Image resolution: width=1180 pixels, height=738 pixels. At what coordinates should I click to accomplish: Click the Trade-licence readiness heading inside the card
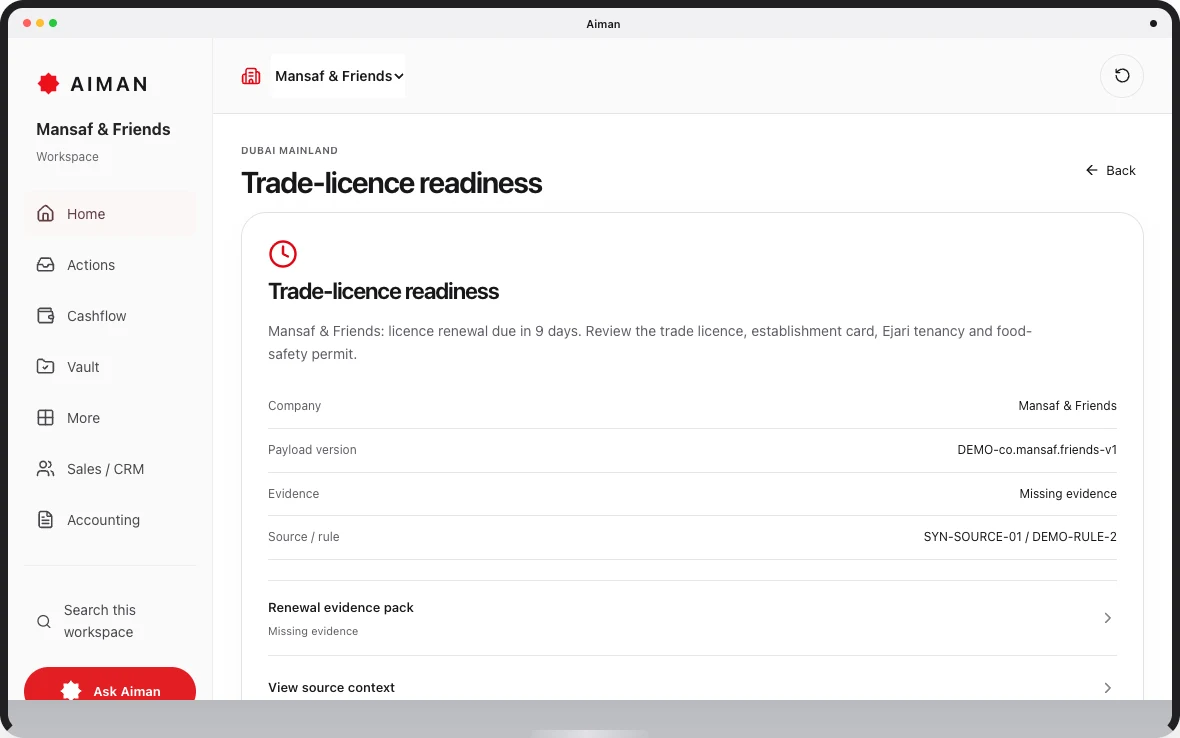click(x=383, y=291)
